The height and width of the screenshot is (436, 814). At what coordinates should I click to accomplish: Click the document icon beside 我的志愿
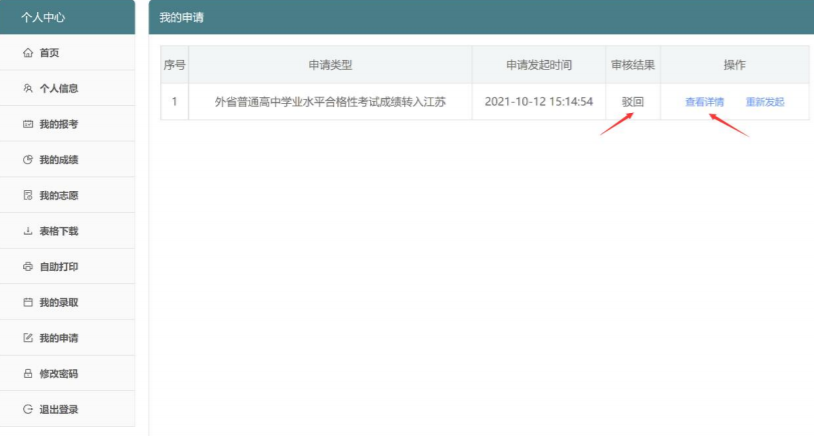click(28, 196)
